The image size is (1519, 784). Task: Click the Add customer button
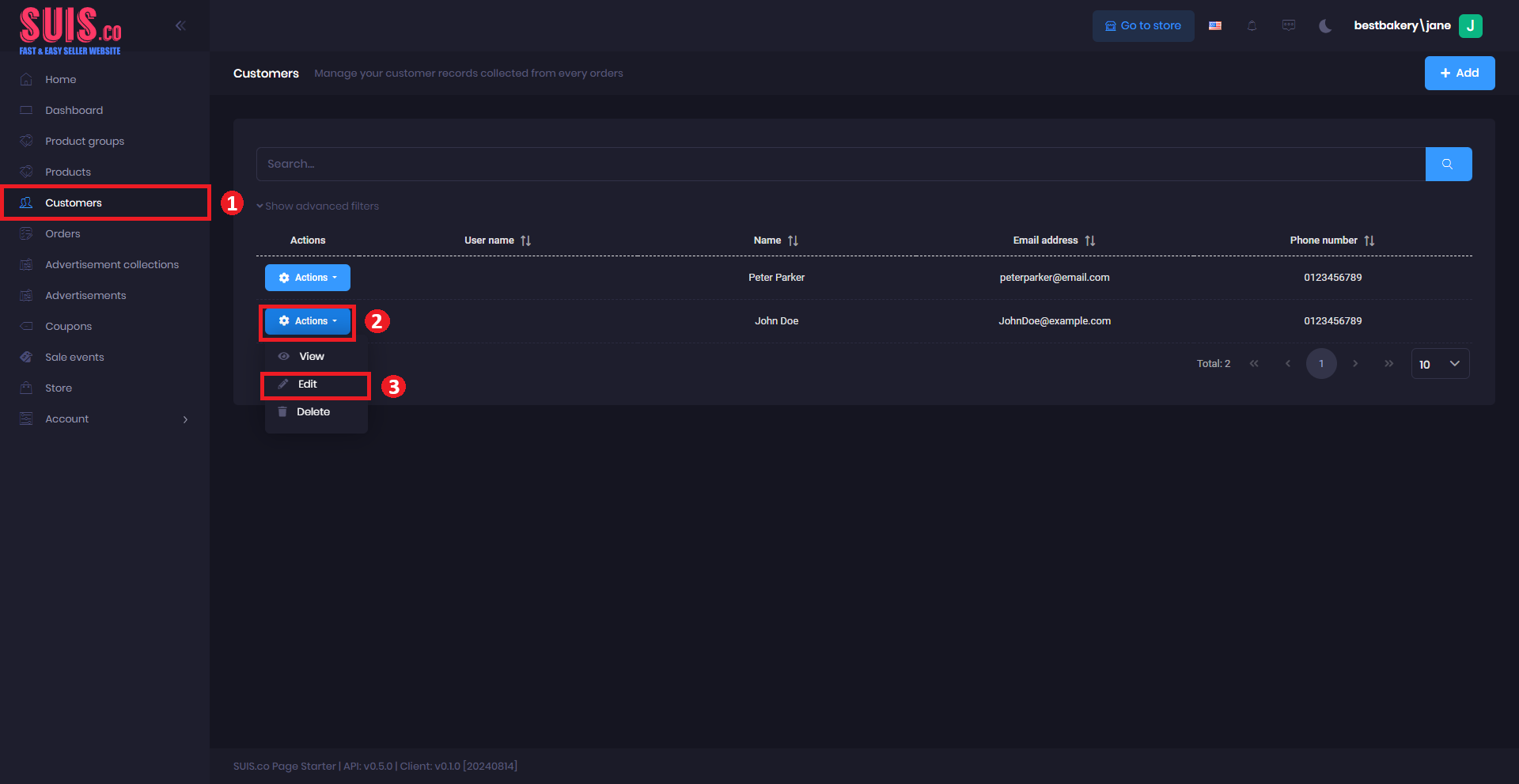1459,73
